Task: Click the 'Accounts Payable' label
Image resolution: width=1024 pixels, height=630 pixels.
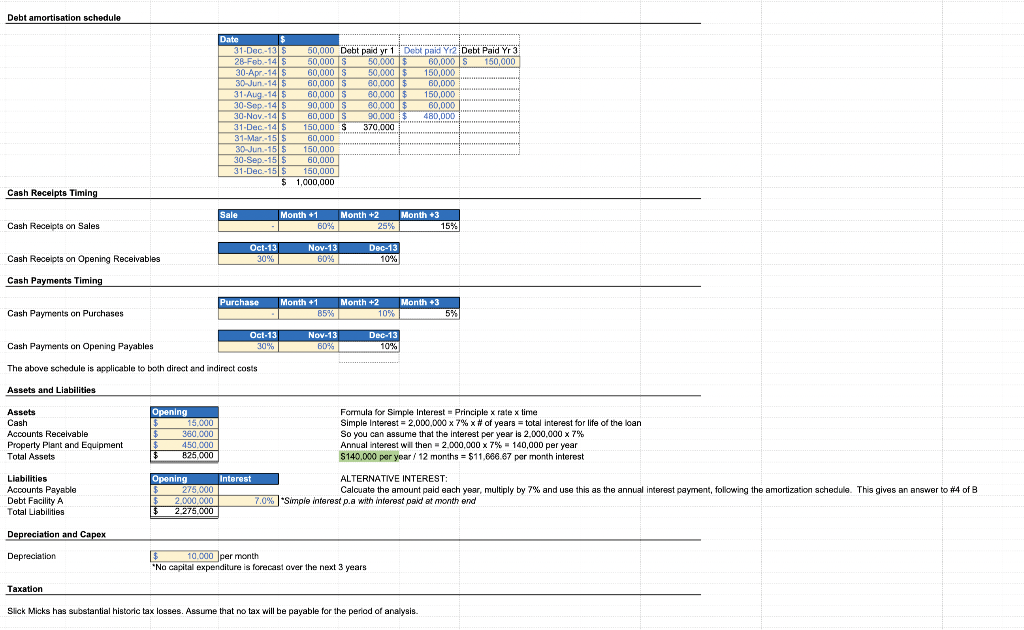Action: [42, 490]
